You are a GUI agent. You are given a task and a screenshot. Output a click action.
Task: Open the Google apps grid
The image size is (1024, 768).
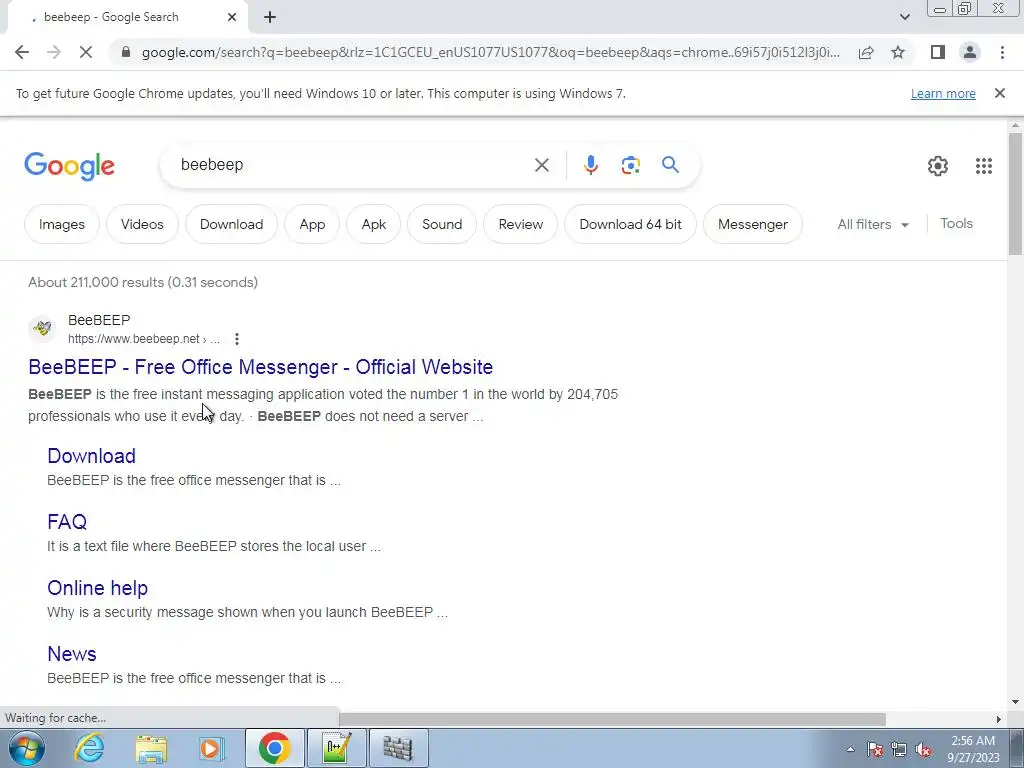click(984, 166)
